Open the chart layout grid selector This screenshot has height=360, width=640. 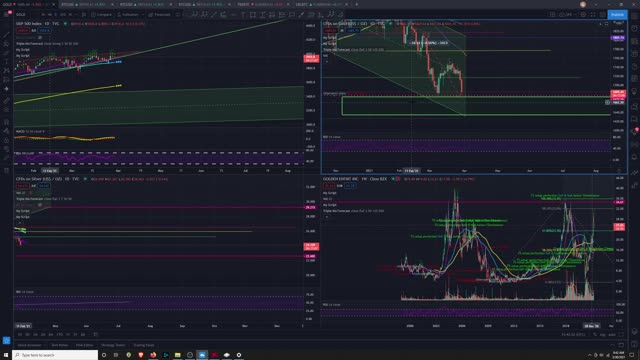[x=552, y=14]
